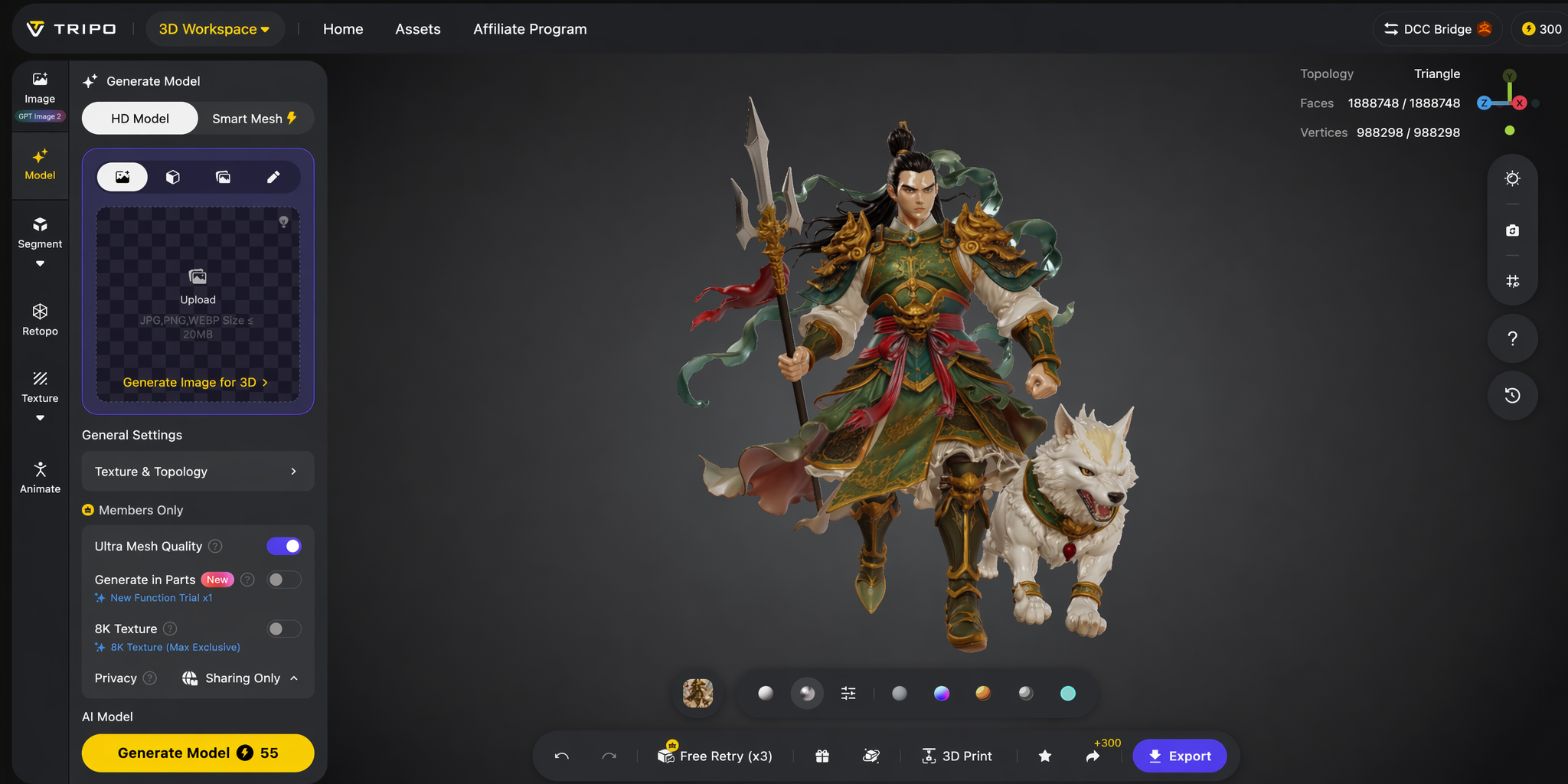Viewport: 1568px width, 784px height.
Task: Switch to the Smart Mesh tab
Action: (255, 119)
